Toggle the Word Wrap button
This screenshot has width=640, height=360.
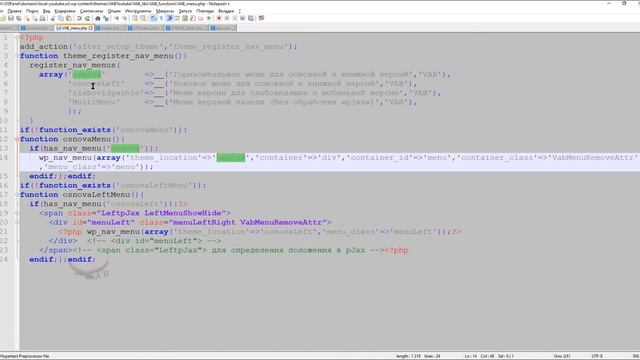pyautogui.click(x=153, y=18)
